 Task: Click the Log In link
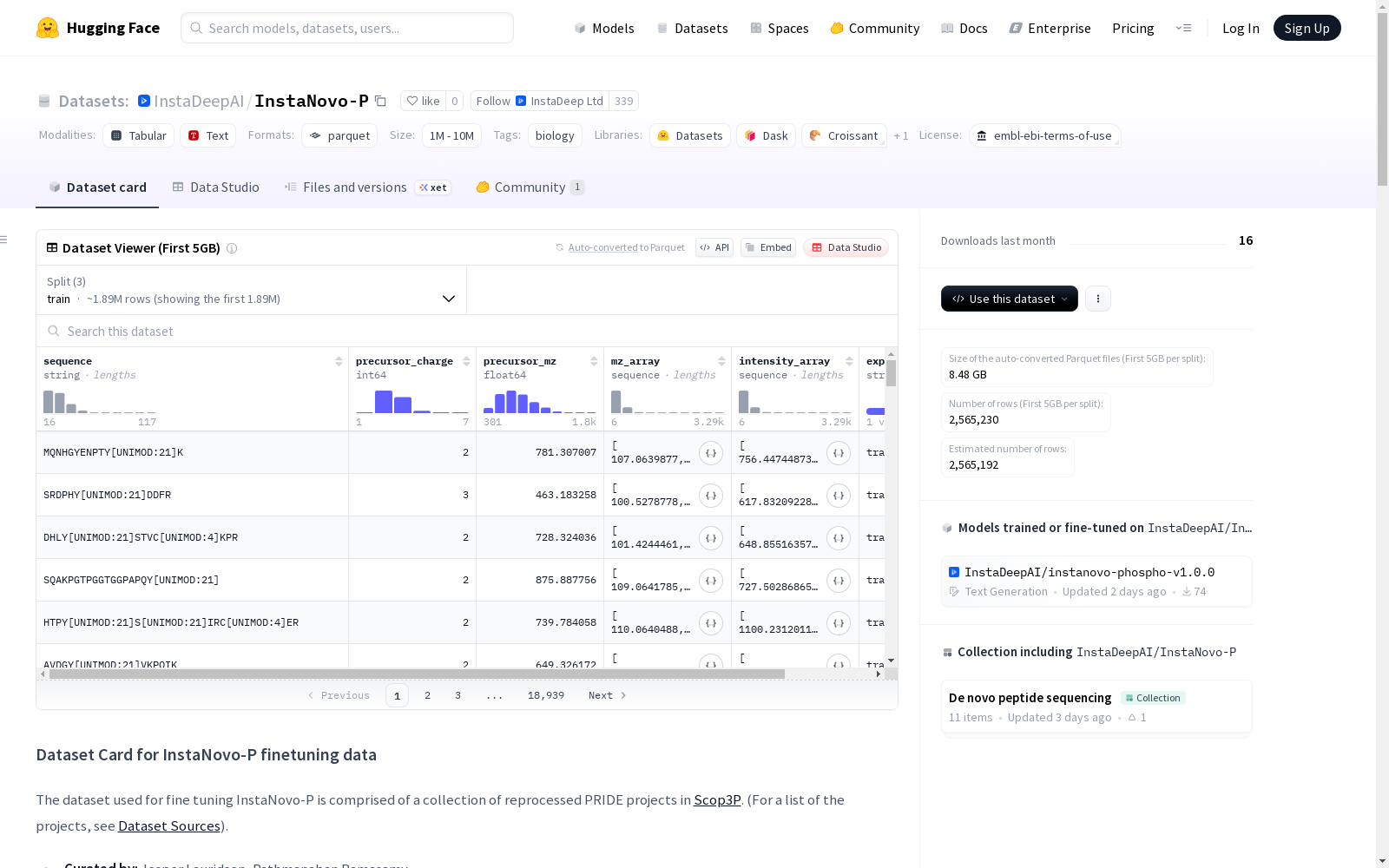pos(1241,28)
